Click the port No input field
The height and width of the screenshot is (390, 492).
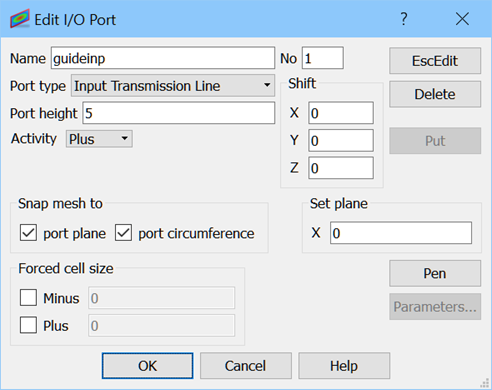[x=323, y=58]
